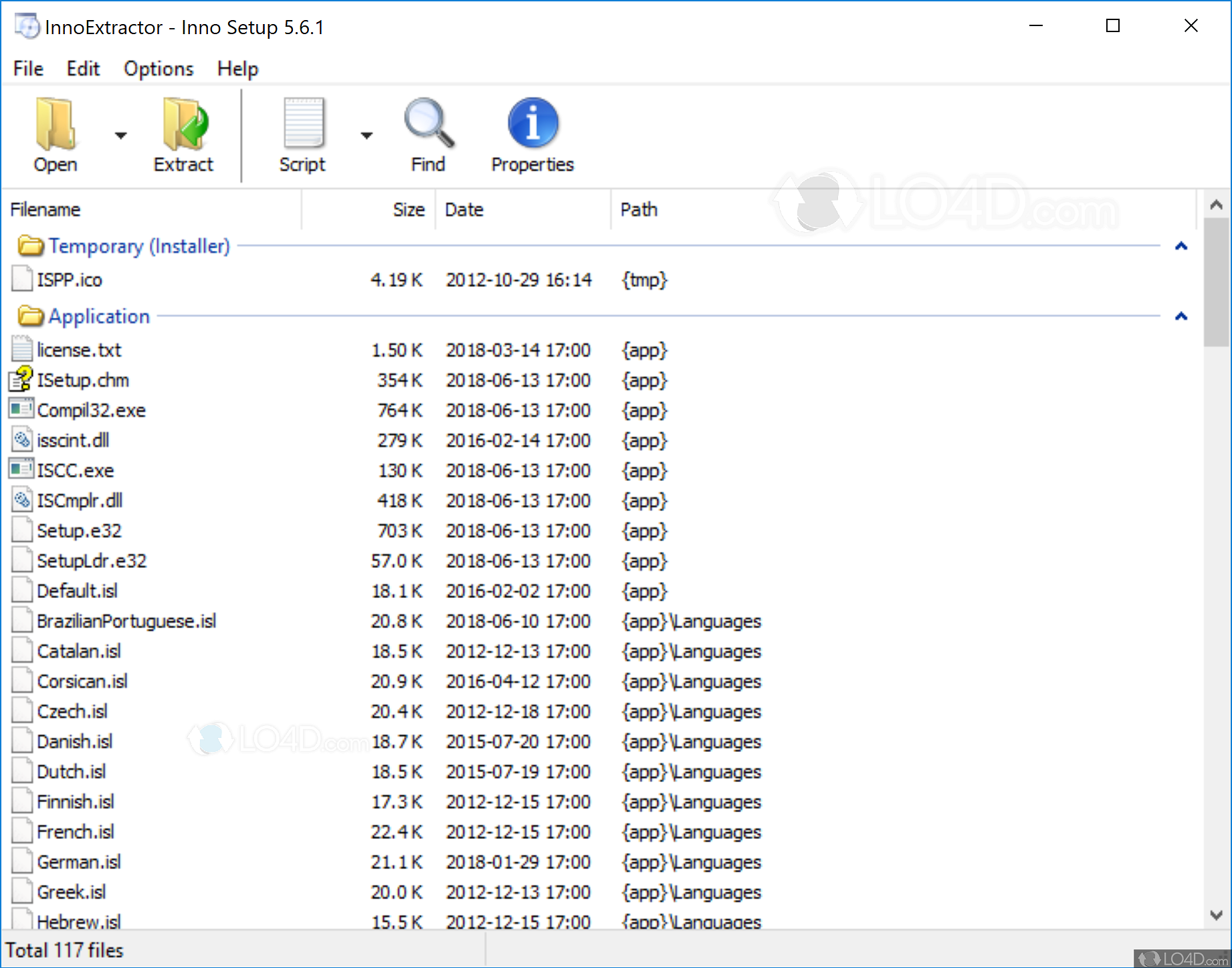Open the File menu
The width and height of the screenshot is (1232, 968).
coord(27,68)
